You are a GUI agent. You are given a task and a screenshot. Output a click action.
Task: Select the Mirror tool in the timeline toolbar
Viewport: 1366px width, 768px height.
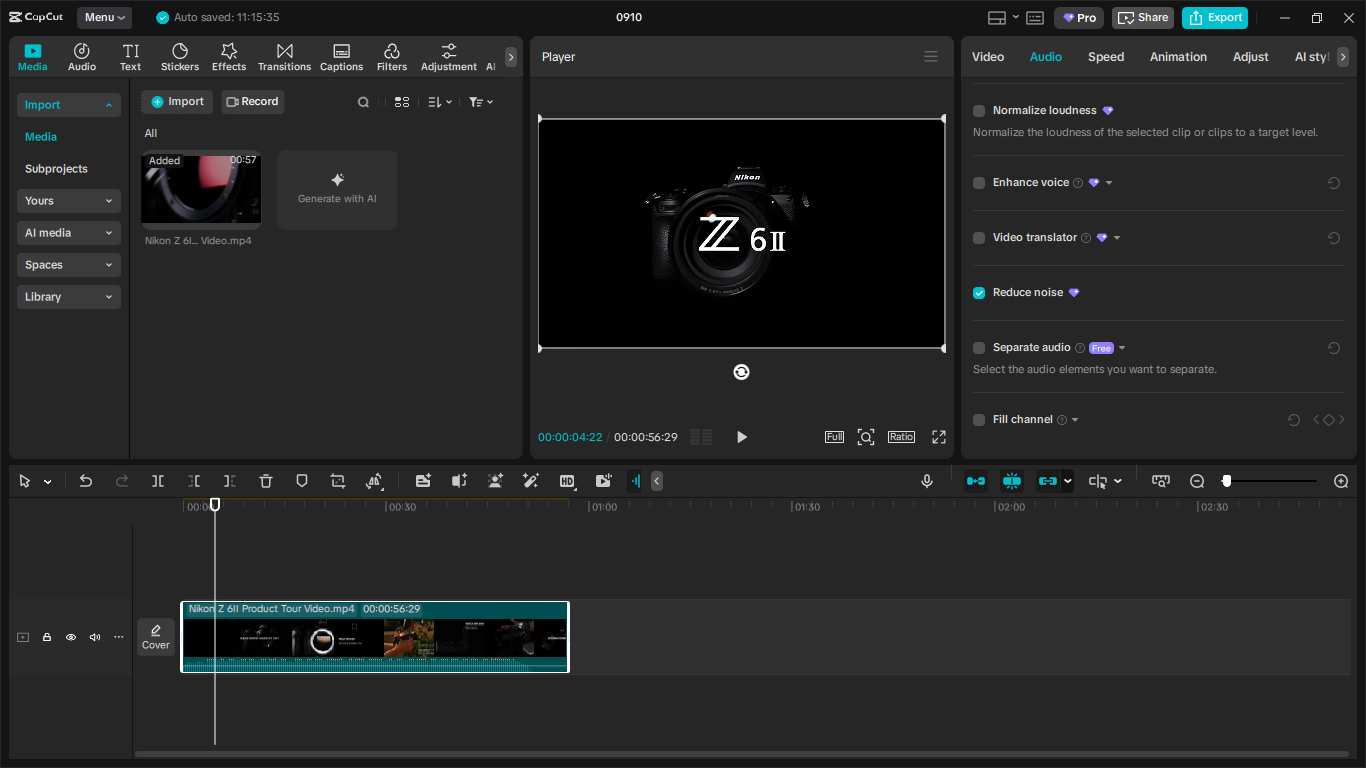click(x=374, y=481)
